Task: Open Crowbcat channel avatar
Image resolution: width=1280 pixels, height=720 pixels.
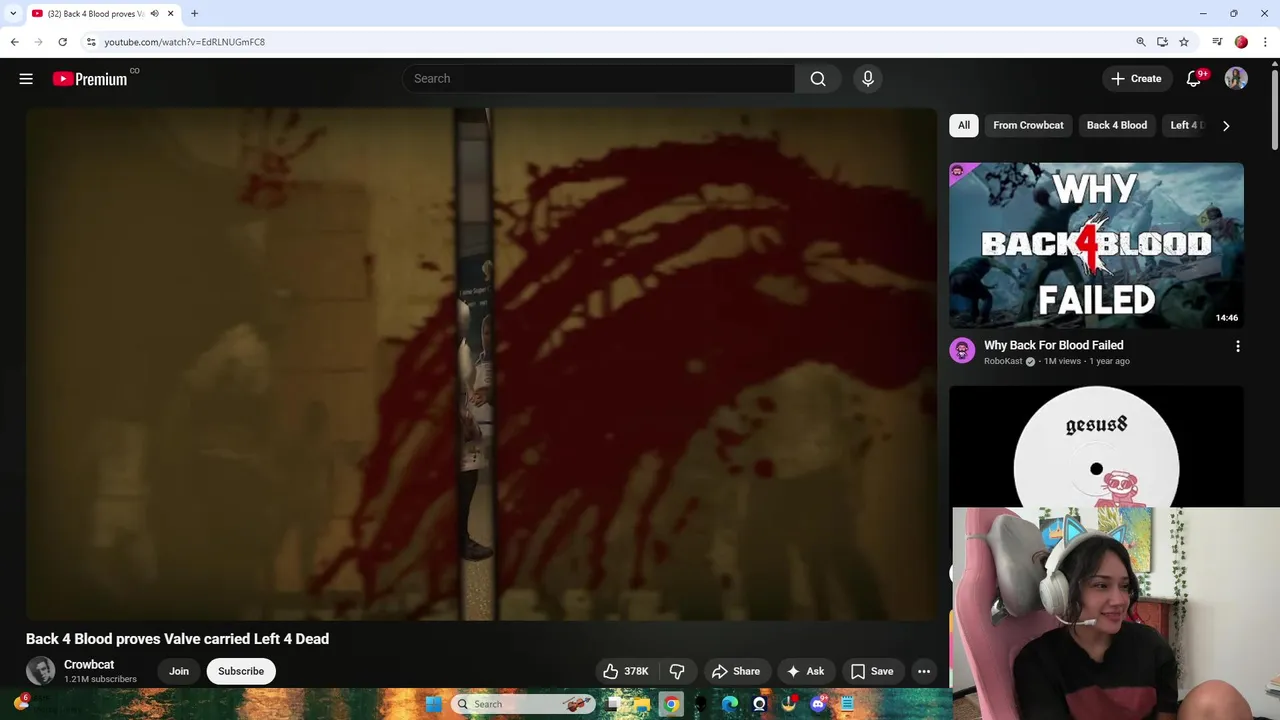Action: tap(41, 671)
